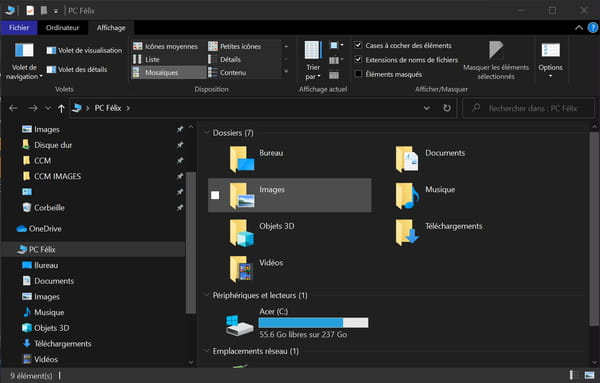This screenshot has width=600, height=383.
Task: Open address bar history dropdown
Action: (427, 108)
